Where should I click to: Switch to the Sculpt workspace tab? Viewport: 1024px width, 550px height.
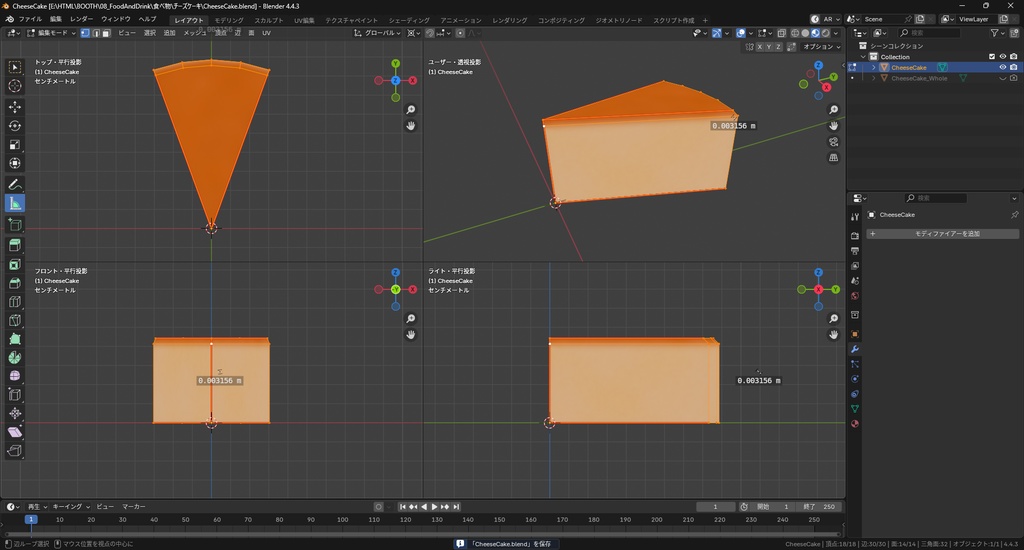click(x=268, y=20)
